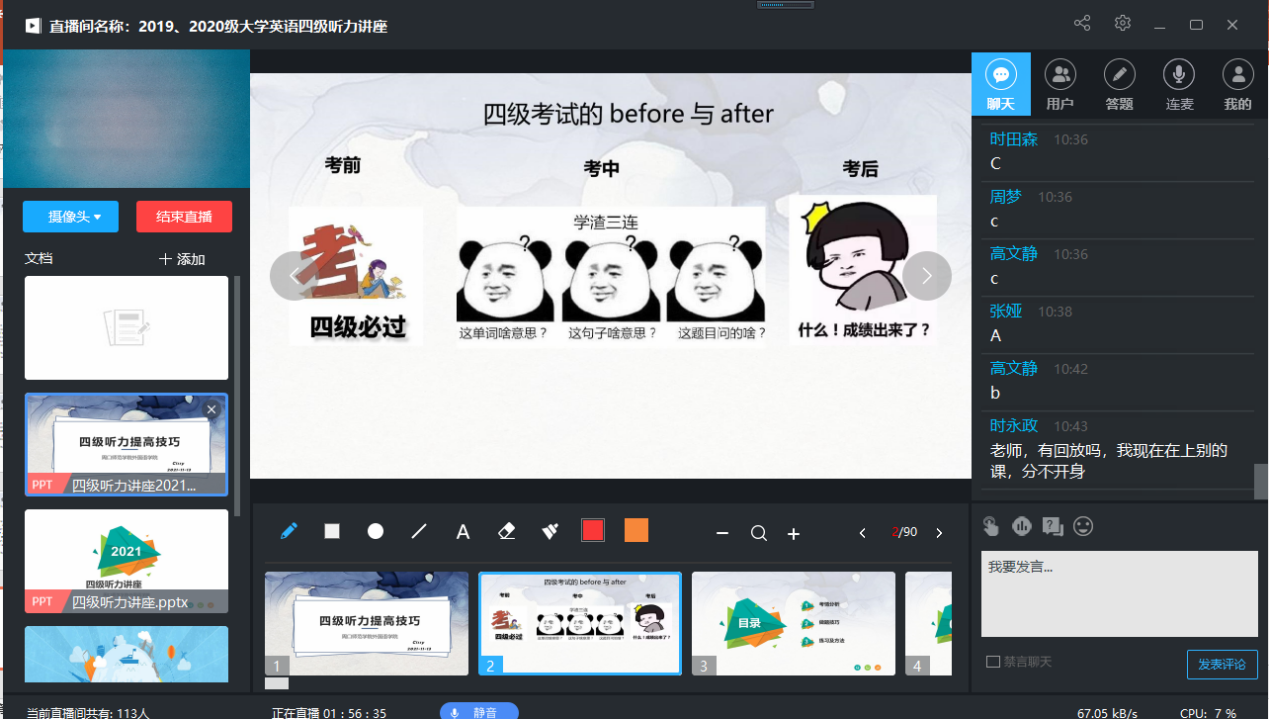Image resolution: width=1269 pixels, height=719 pixels.
Task: Select the 四级听力讲座2021 PPT document
Action: click(126, 444)
